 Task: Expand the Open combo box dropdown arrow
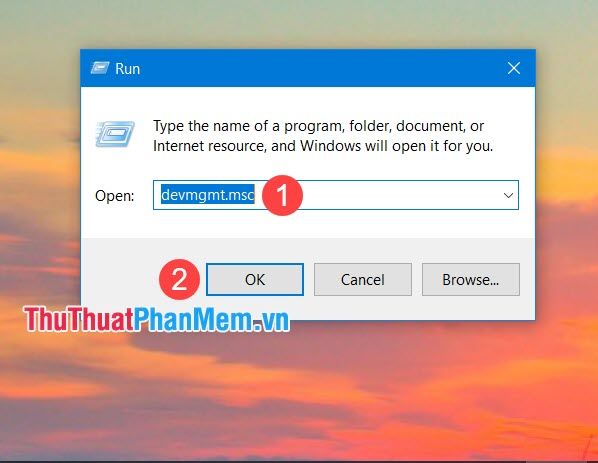(x=508, y=195)
